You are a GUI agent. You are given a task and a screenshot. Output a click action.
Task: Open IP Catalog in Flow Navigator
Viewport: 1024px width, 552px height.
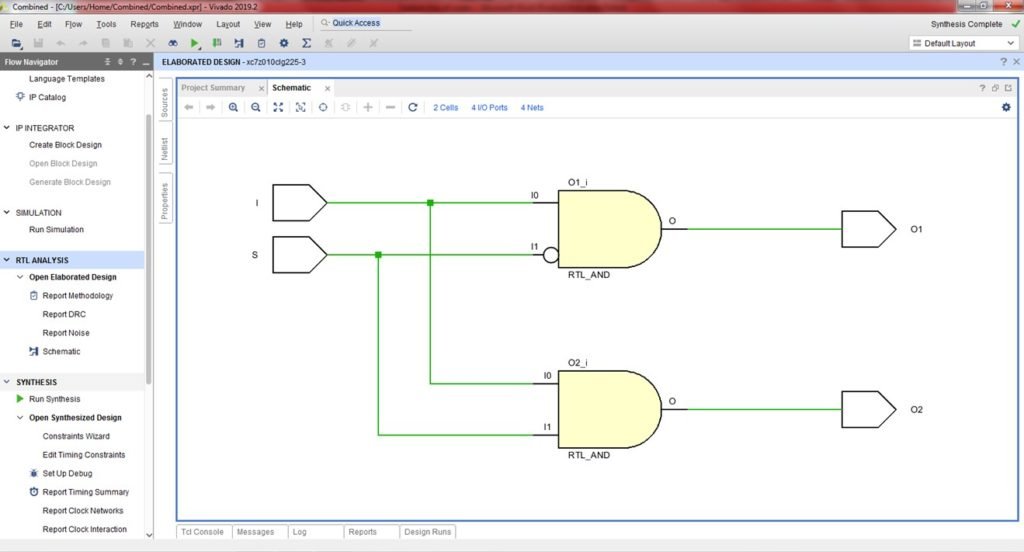coord(47,97)
